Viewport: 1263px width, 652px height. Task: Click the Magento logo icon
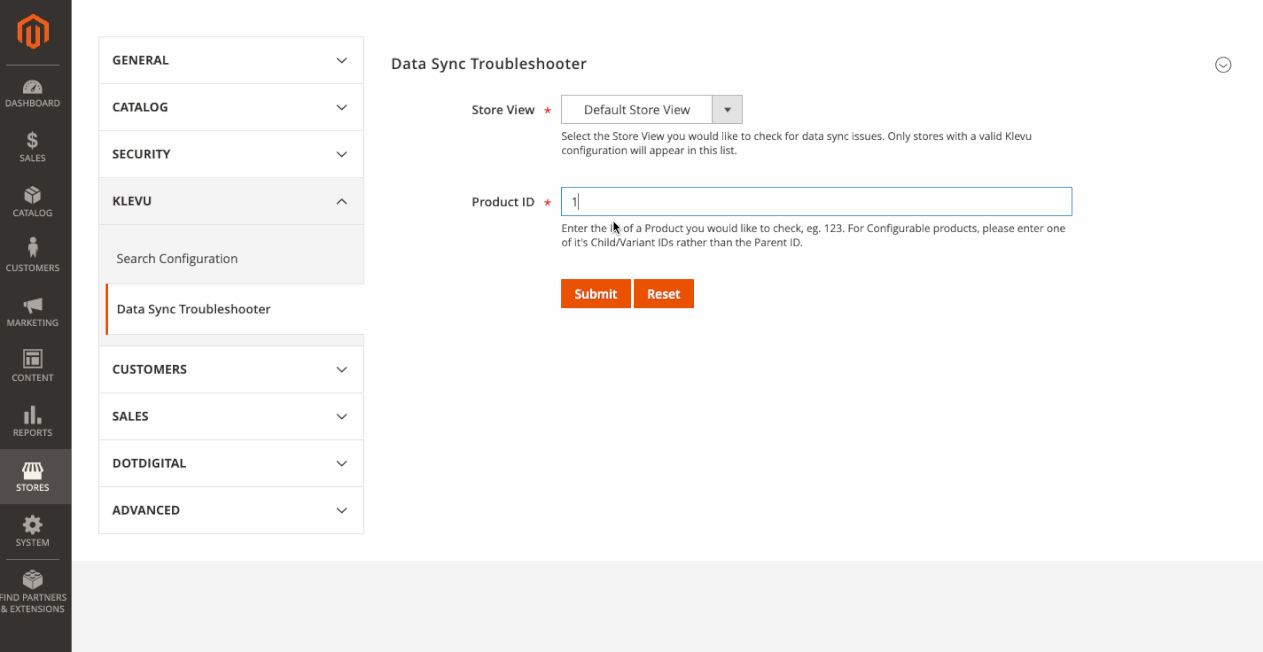point(33,32)
